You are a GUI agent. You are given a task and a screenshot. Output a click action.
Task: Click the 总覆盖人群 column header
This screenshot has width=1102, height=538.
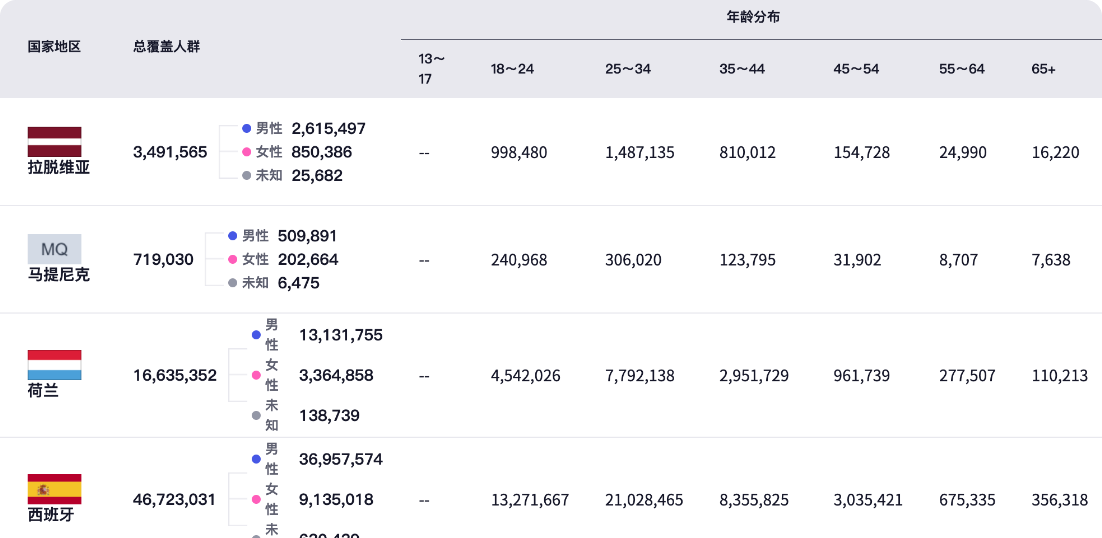167,47
